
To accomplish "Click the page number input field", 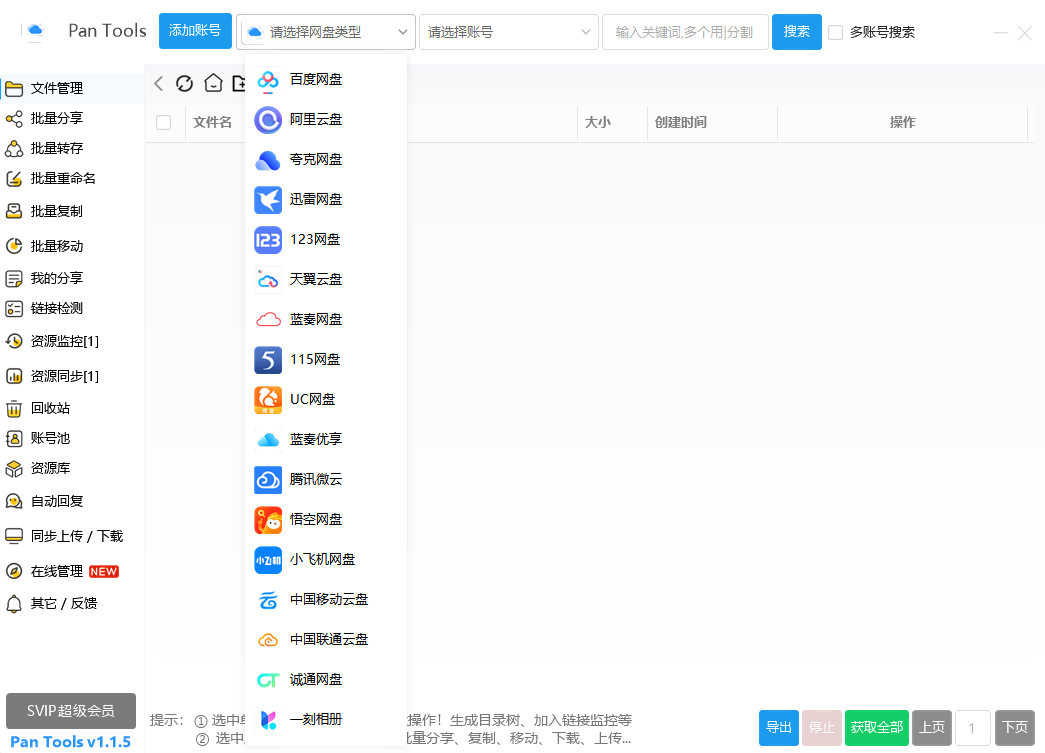I will click(x=972, y=727).
